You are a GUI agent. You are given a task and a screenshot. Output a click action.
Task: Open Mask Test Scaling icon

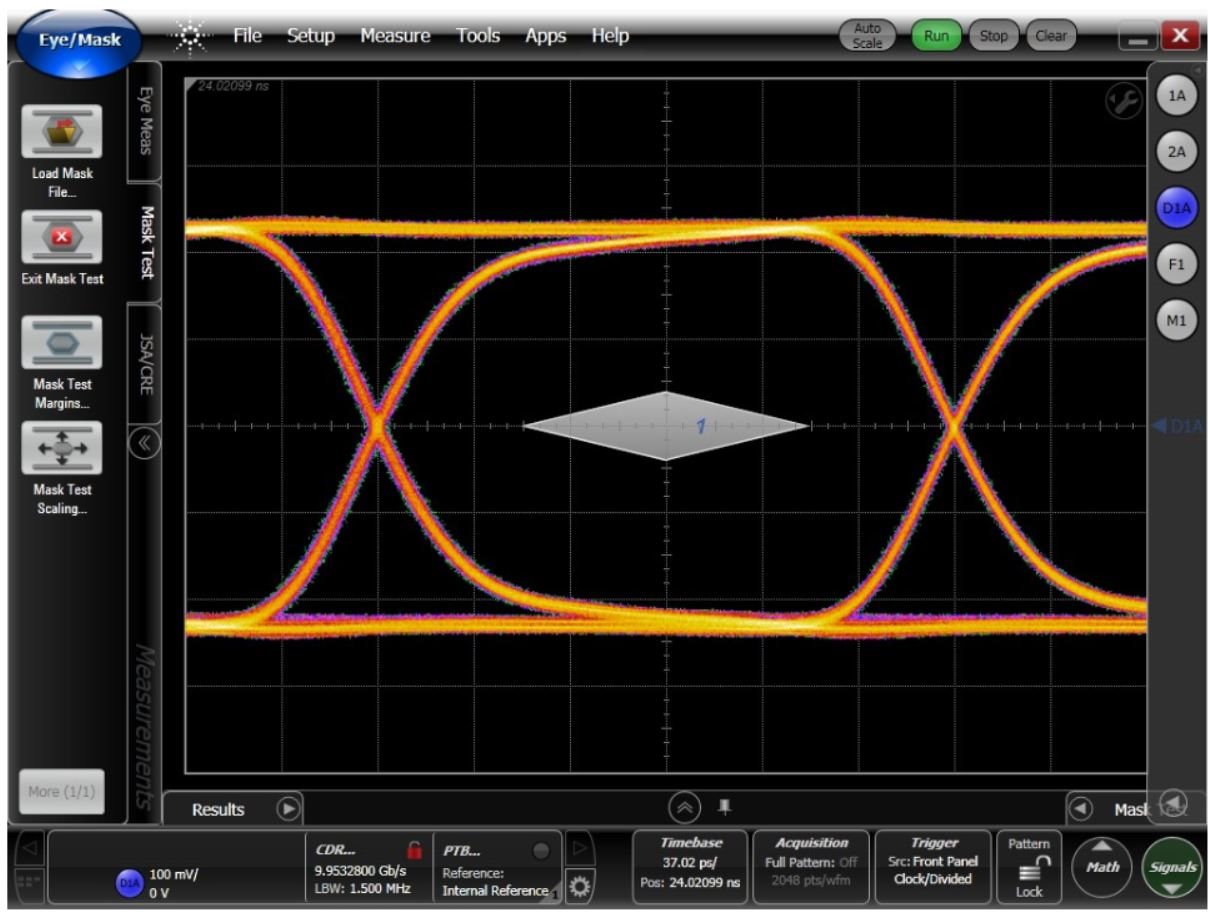pos(62,448)
